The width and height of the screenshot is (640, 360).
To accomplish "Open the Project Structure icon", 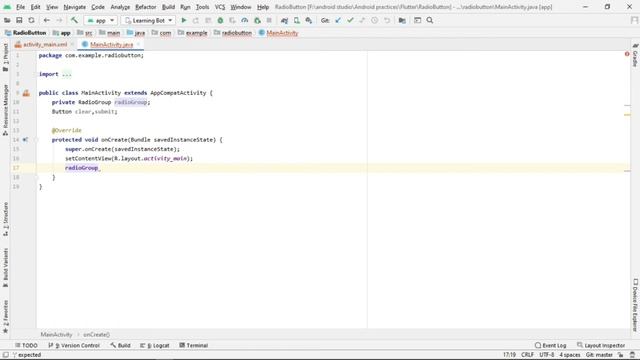I will [x=402, y=20].
